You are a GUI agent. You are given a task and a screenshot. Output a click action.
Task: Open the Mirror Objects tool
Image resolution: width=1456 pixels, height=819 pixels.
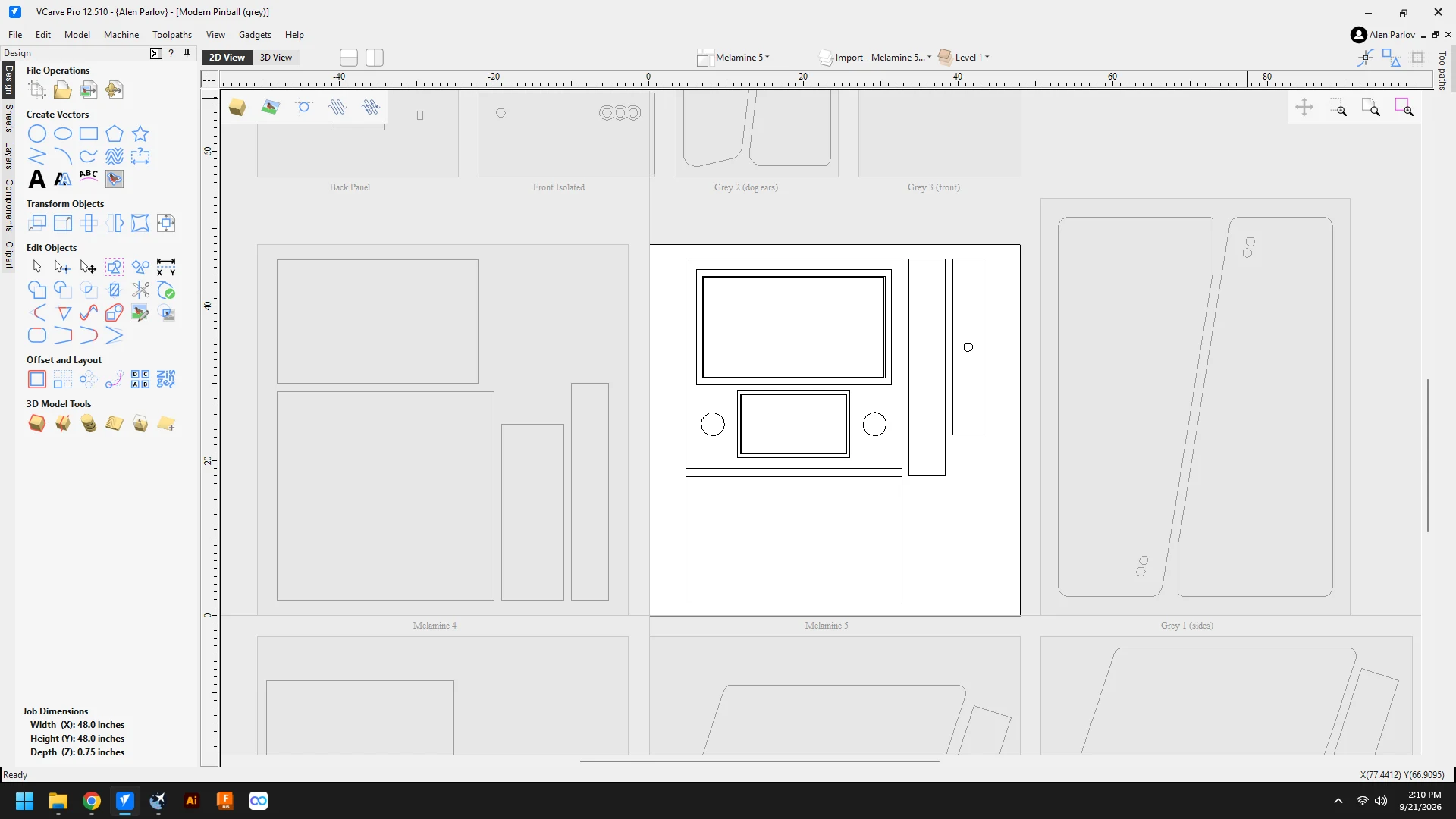pyautogui.click(x=115, y=224)
